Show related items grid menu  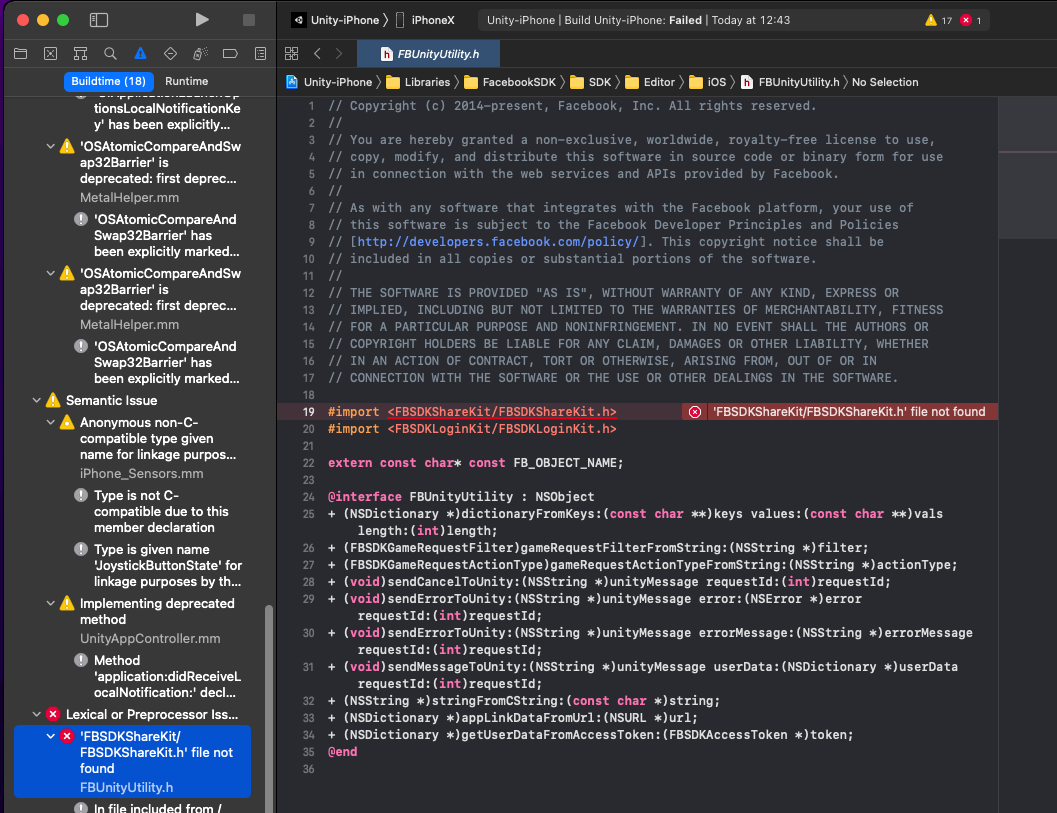click(x=291, y=53)
